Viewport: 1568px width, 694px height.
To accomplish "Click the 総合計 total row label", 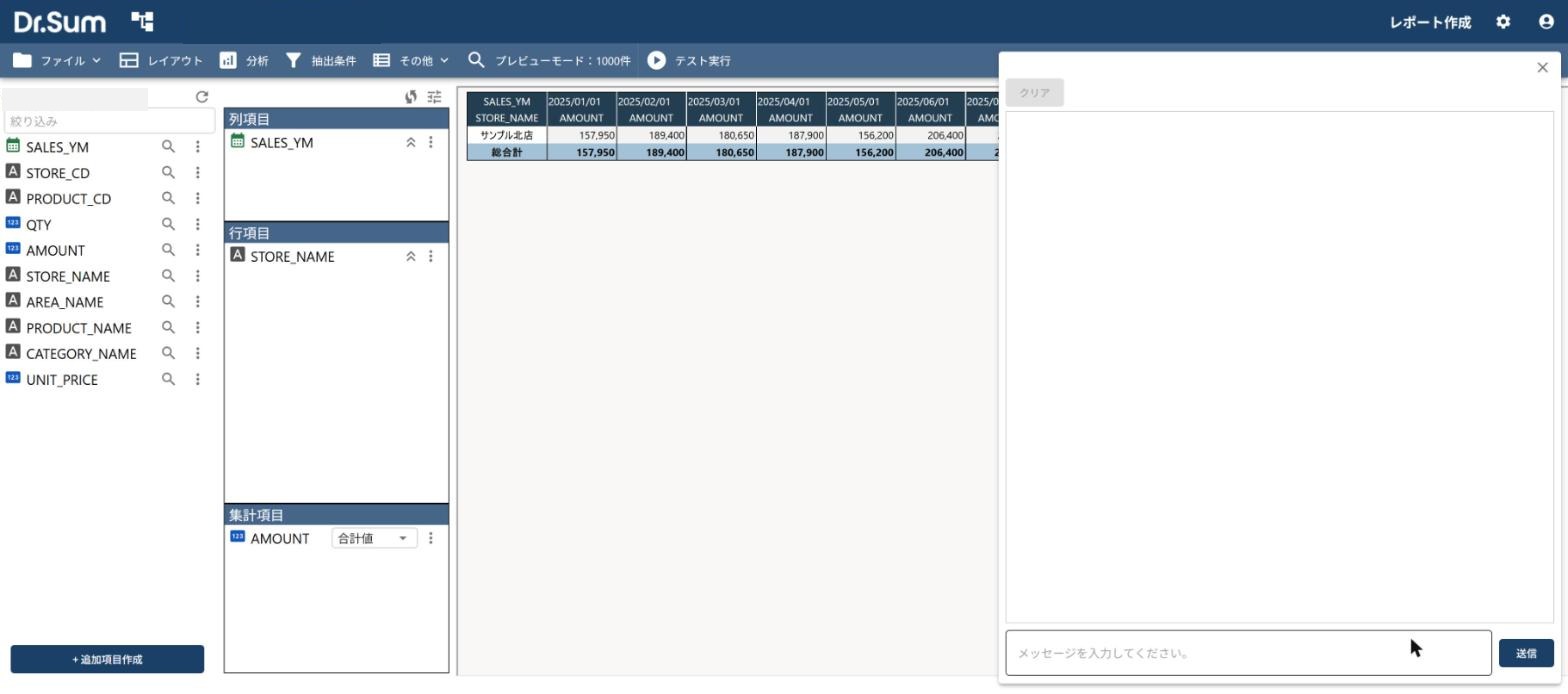I will click(507, 152).
